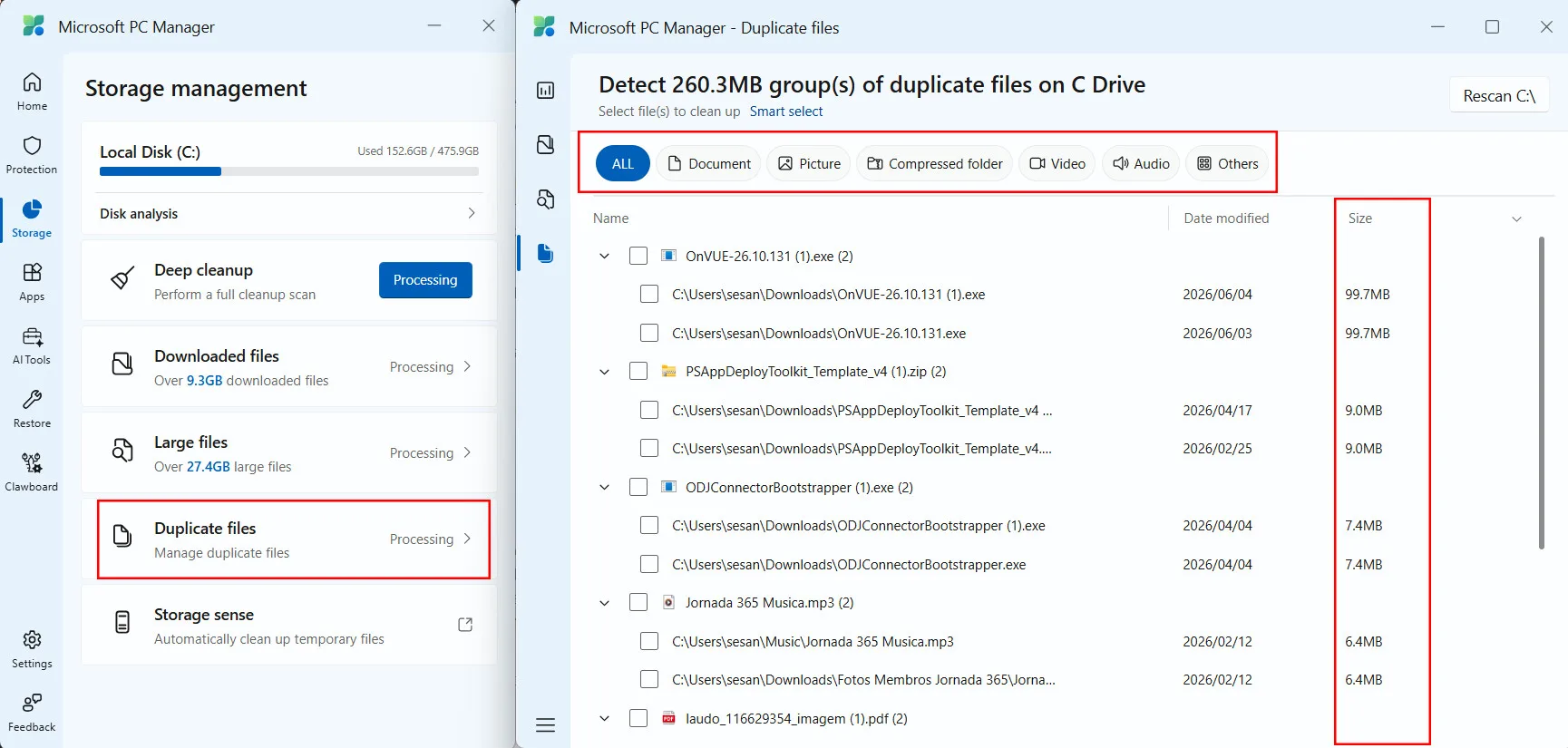Filter duplicates by Document

point(709,163)
